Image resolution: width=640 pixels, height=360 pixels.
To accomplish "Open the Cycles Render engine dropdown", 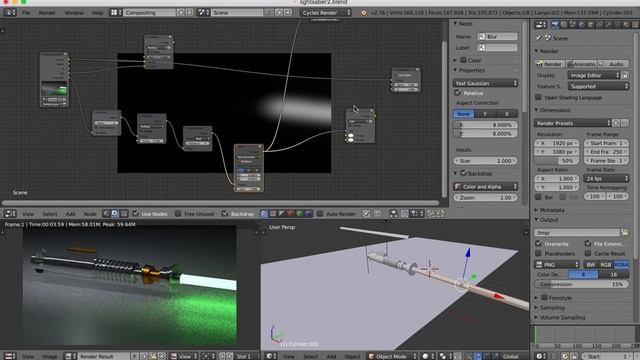I will pos(326,13).
